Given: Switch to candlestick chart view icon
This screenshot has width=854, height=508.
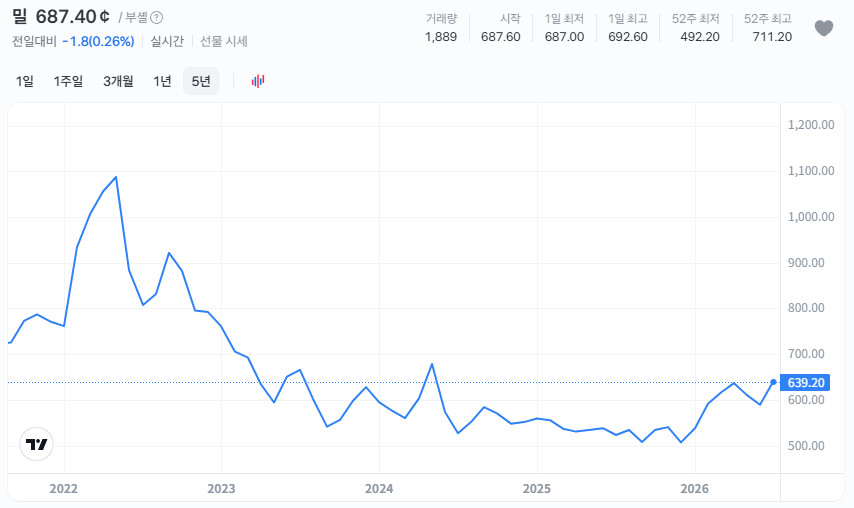Looking at the screenshot, I should tap(258, 81).
